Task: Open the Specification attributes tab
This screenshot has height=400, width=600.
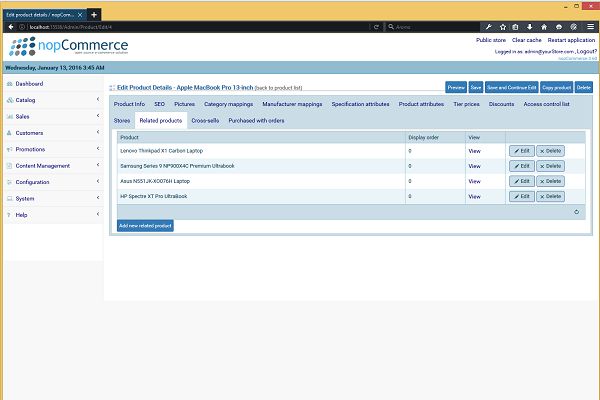Action: click(360, 104)
